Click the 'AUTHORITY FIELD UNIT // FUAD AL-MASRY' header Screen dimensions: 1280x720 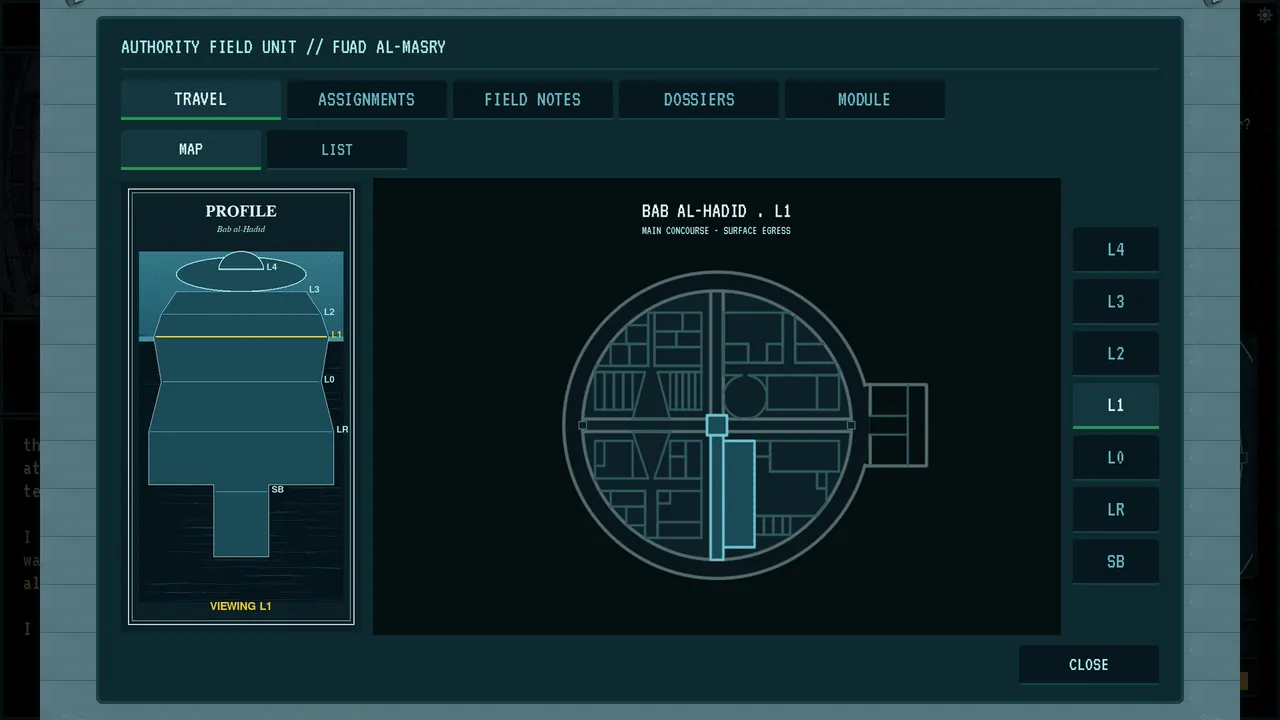tap(283, 47)
